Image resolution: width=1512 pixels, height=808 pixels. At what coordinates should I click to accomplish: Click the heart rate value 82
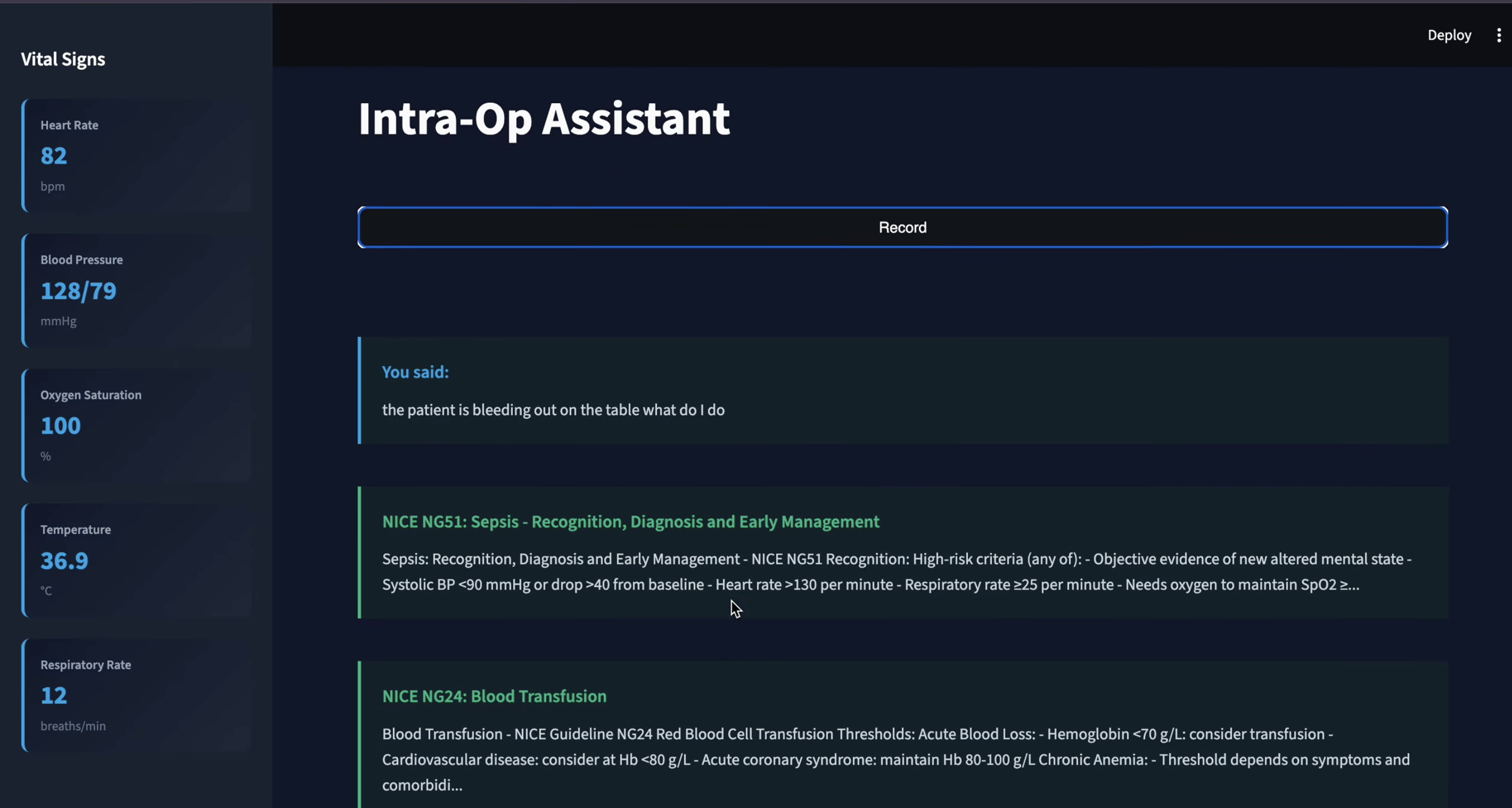point(53,156)
